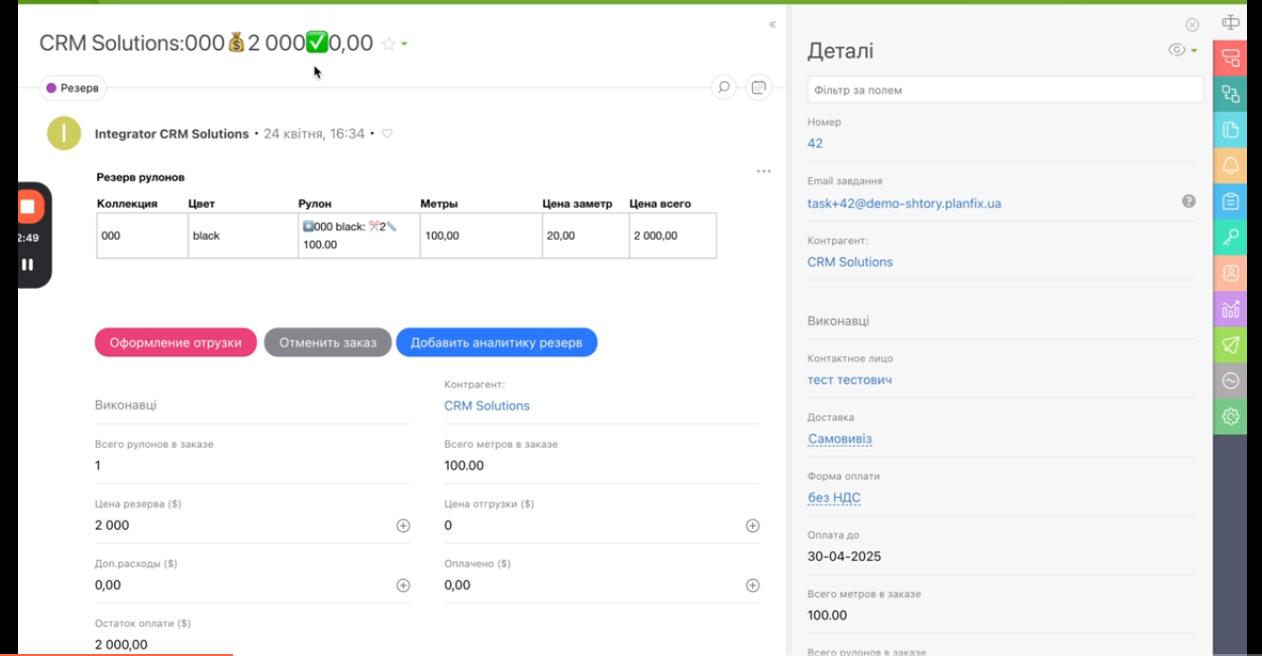Stop the screen recording
Viewport: 1262px width, 656px height.
[28, 207]
